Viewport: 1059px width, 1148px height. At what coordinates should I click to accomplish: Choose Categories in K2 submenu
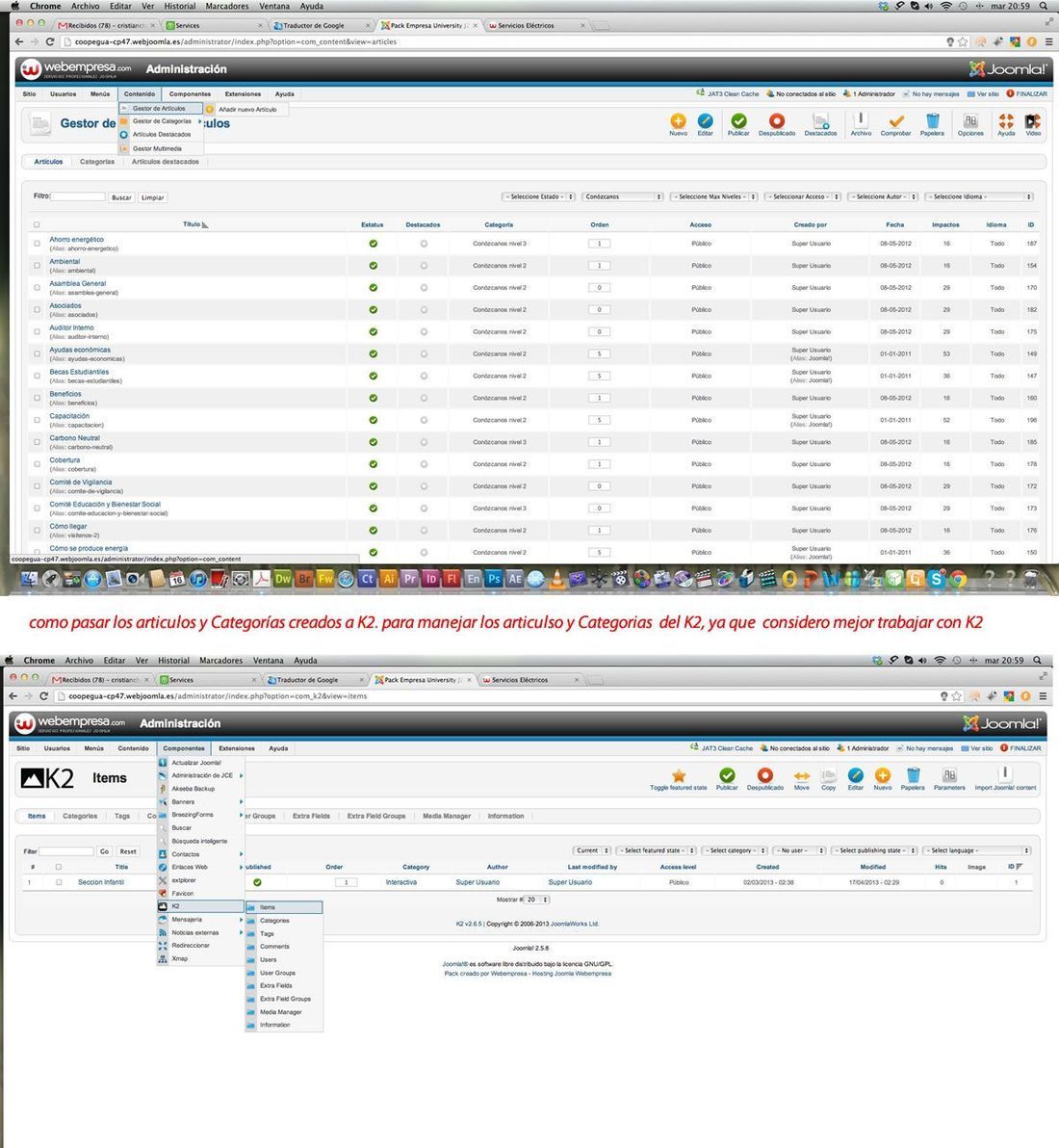(274, 921)
